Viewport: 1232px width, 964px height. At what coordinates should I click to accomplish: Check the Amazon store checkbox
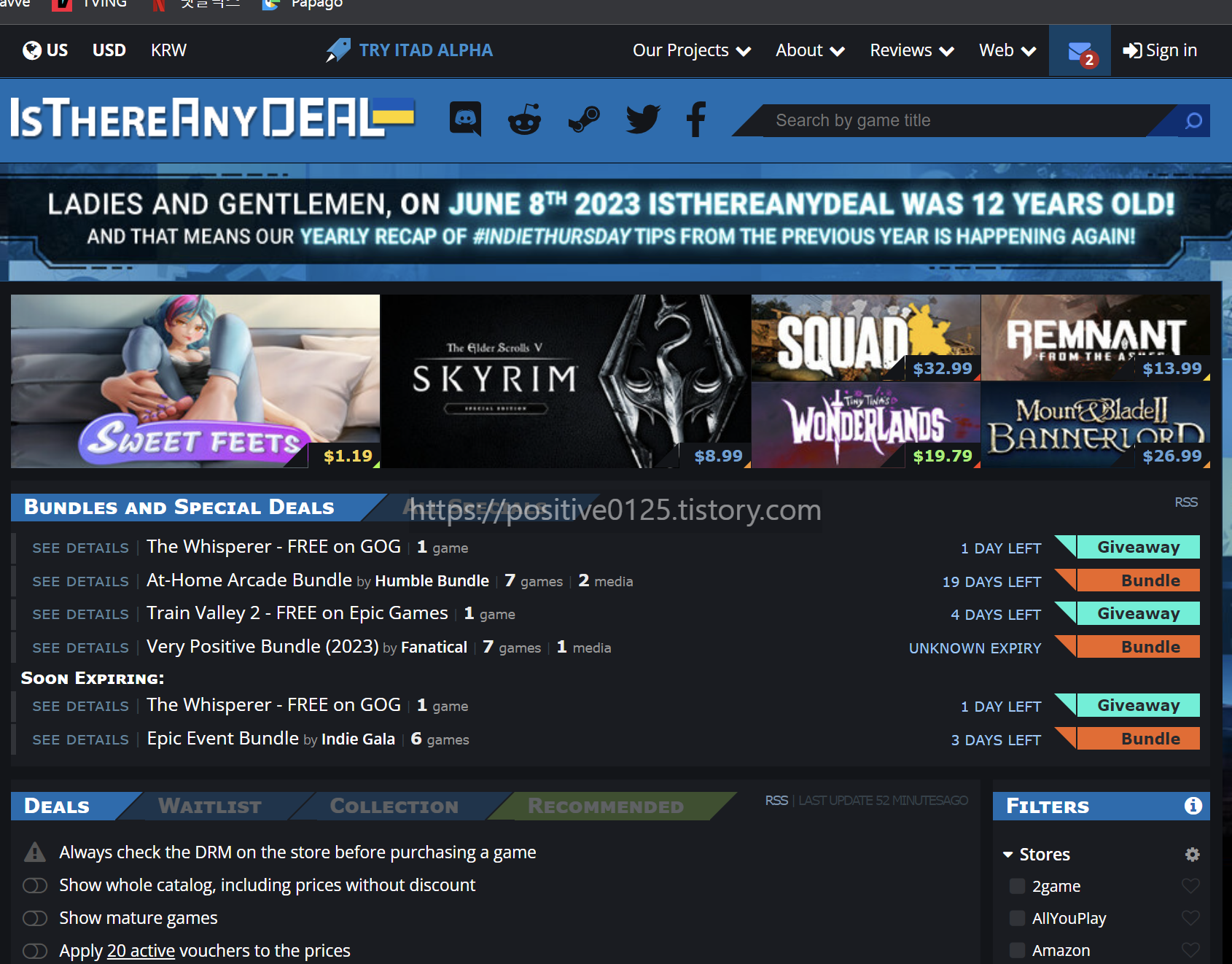pyautogui.click(x=1017, y=950)
